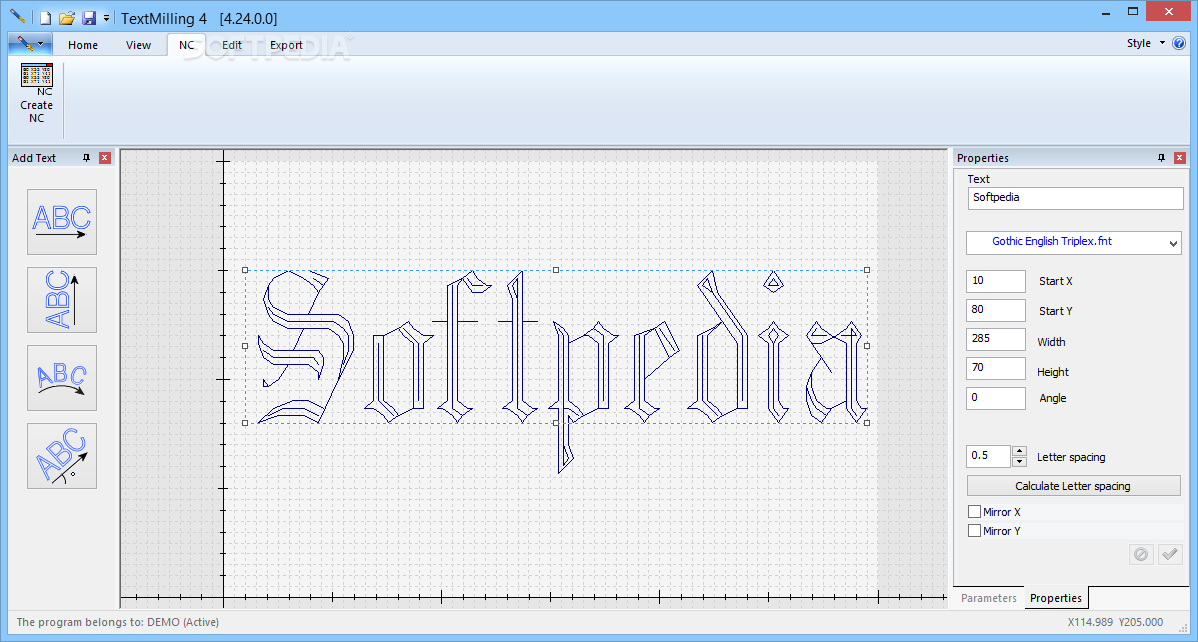The image size is (1198, 642).
Task: Click the top-middle selection handle
Action: coord(556,270)
